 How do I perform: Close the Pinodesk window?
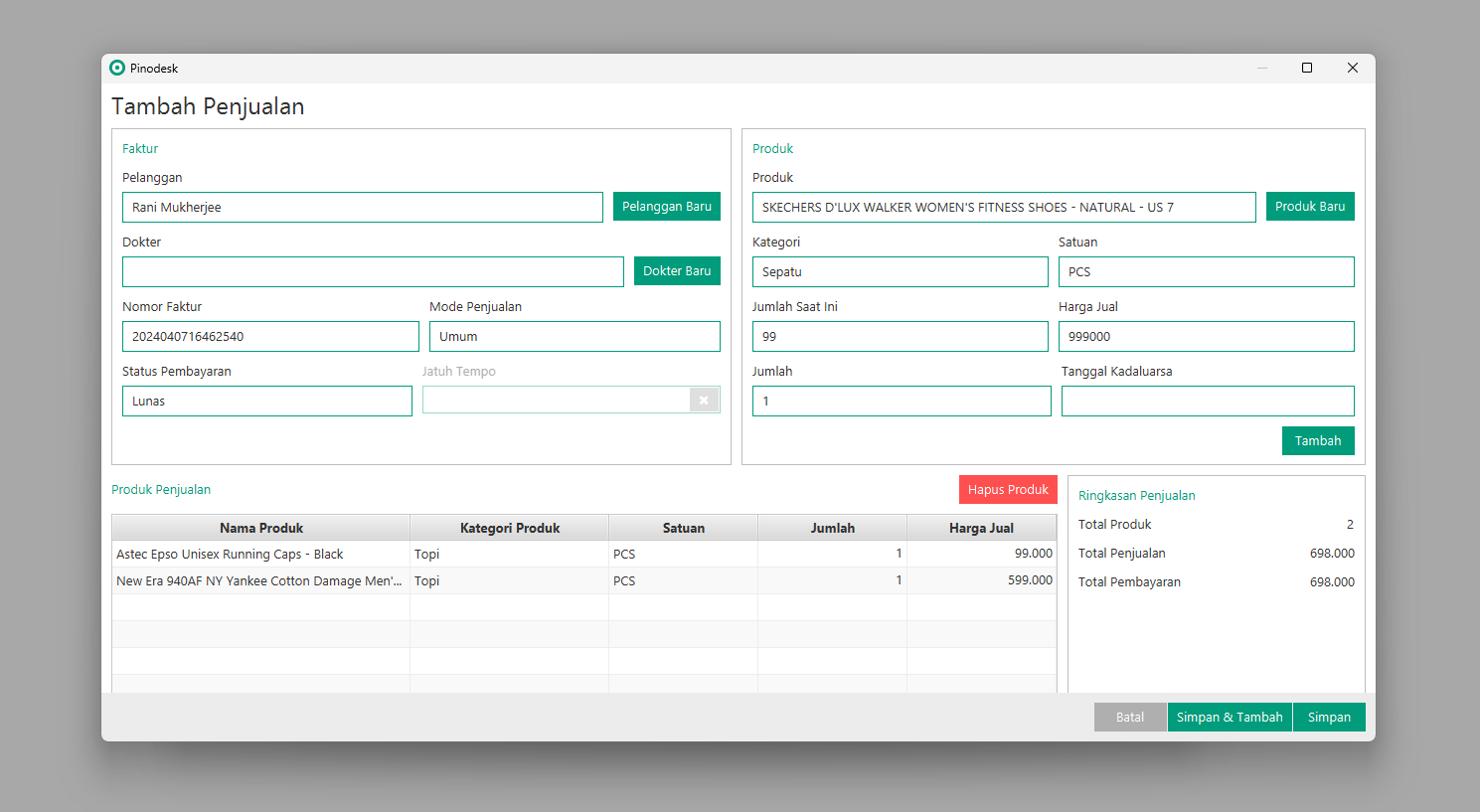click(1352, 68)
